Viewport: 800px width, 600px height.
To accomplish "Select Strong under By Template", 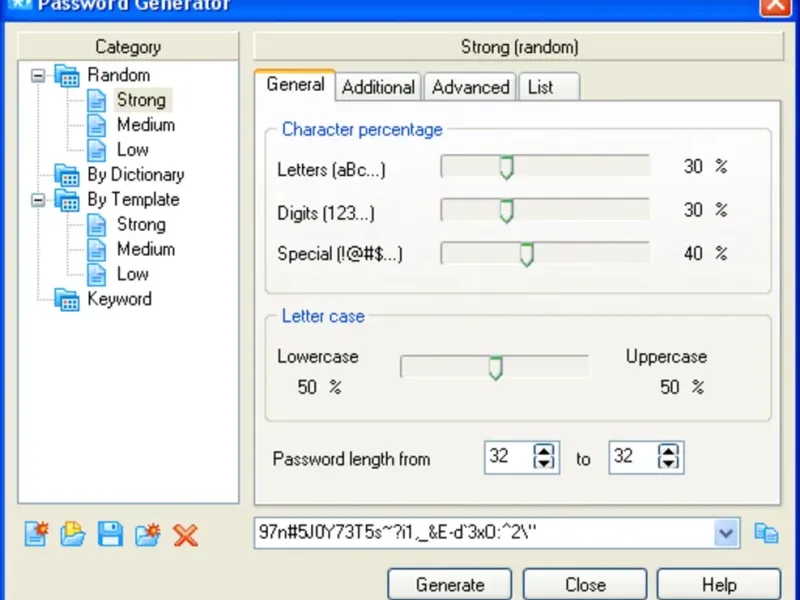I will (x=141, y=224).
